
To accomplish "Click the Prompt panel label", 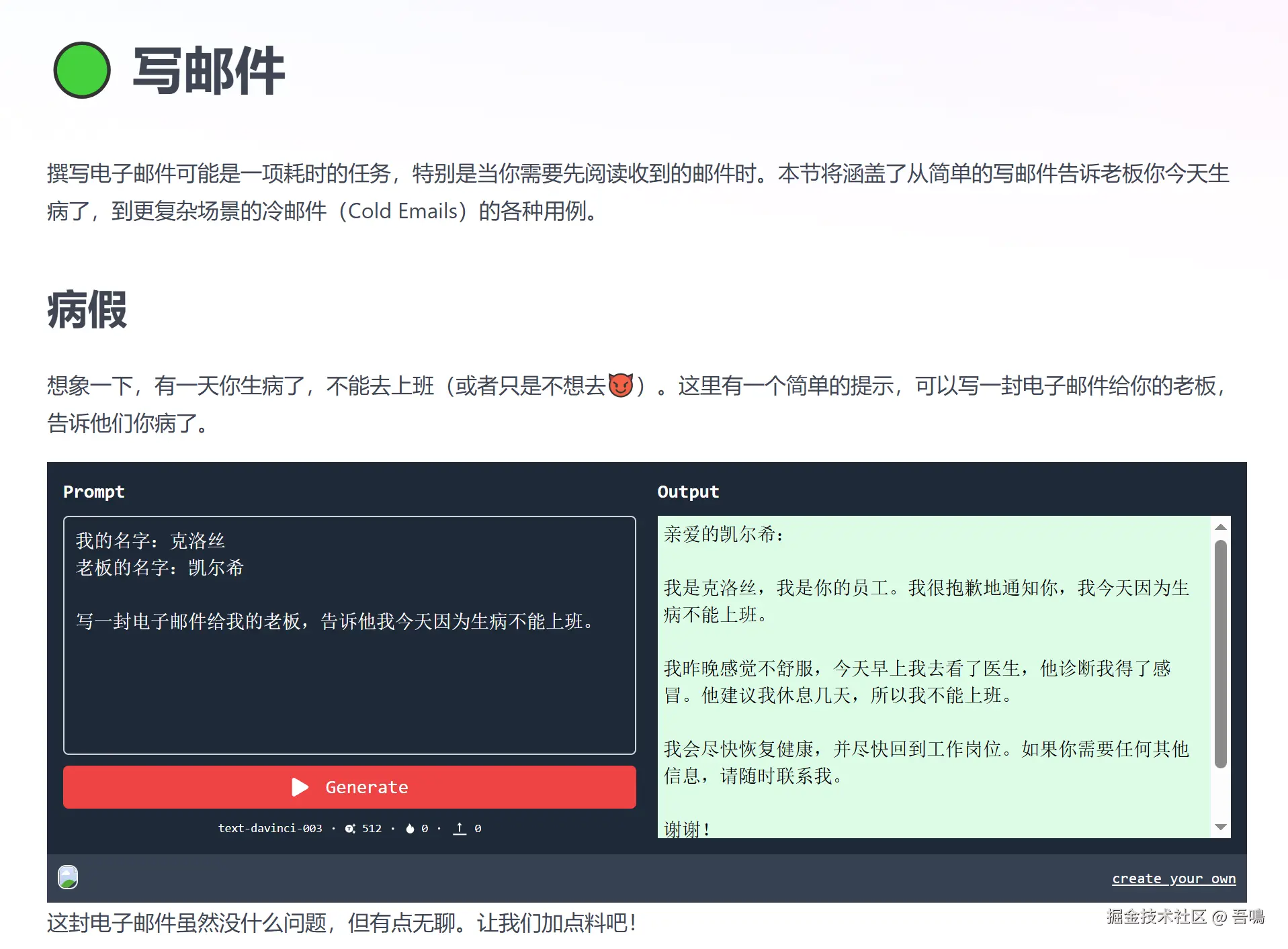I will click(x=94, y=492).
